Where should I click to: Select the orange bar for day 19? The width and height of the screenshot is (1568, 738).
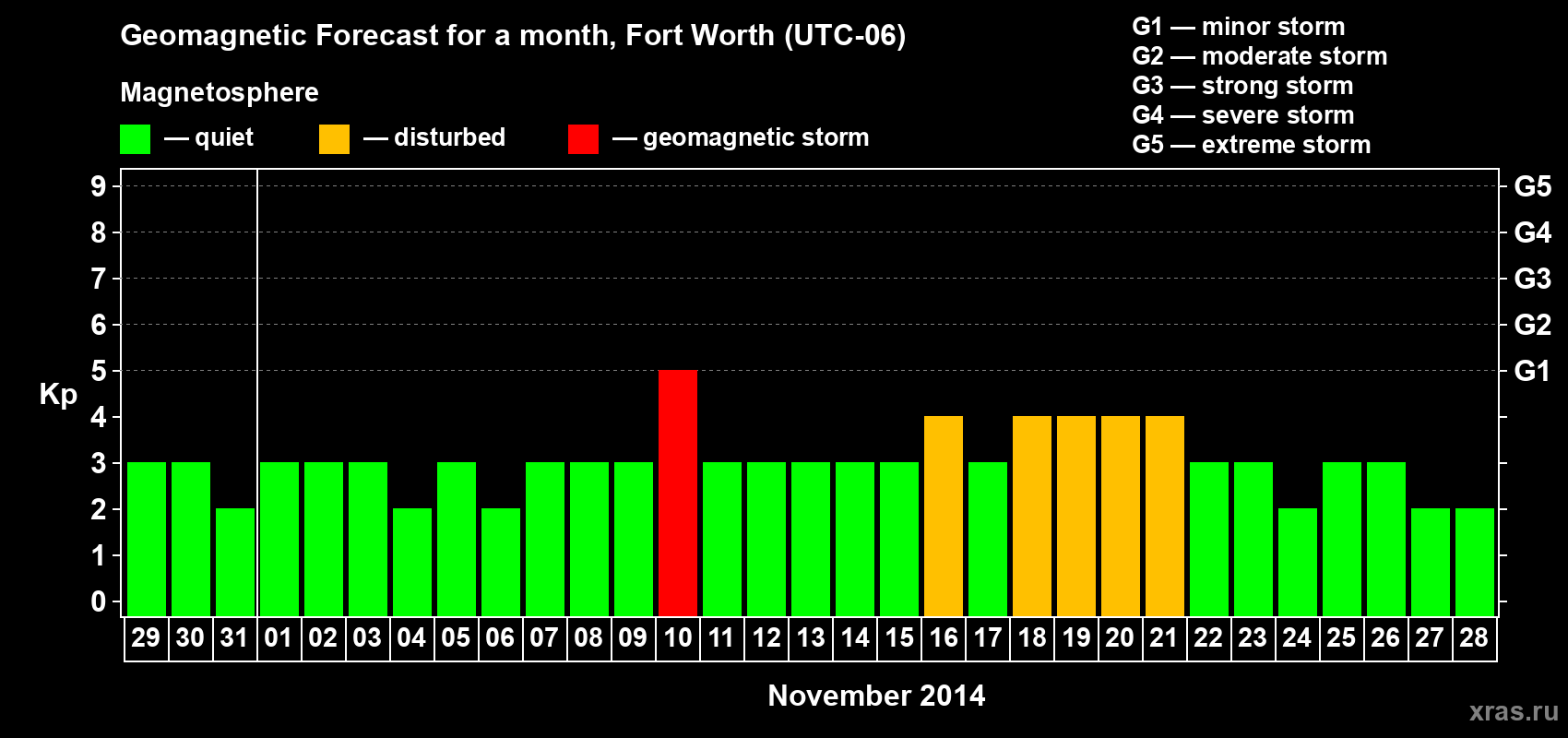click(1076, 516)
